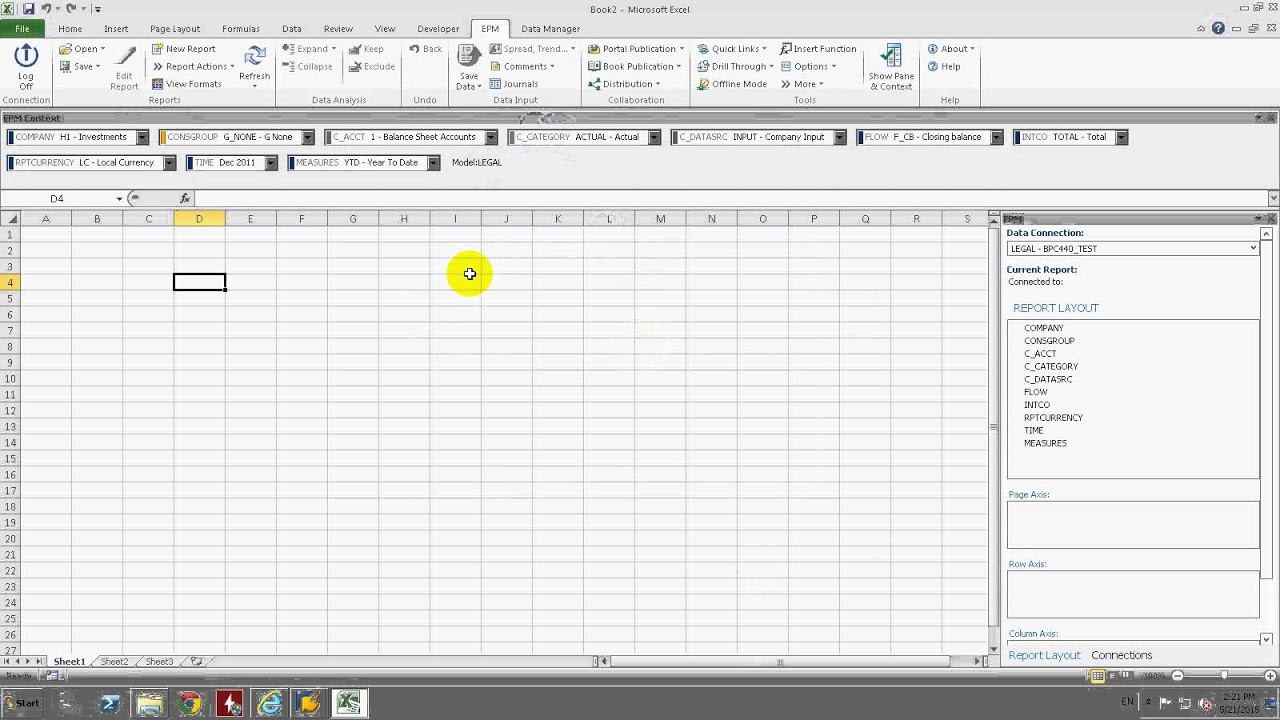The height and width of the screenshot is (720, 1280).
Task: Click the Excel icon in taskbar
Action: [348, 703]
